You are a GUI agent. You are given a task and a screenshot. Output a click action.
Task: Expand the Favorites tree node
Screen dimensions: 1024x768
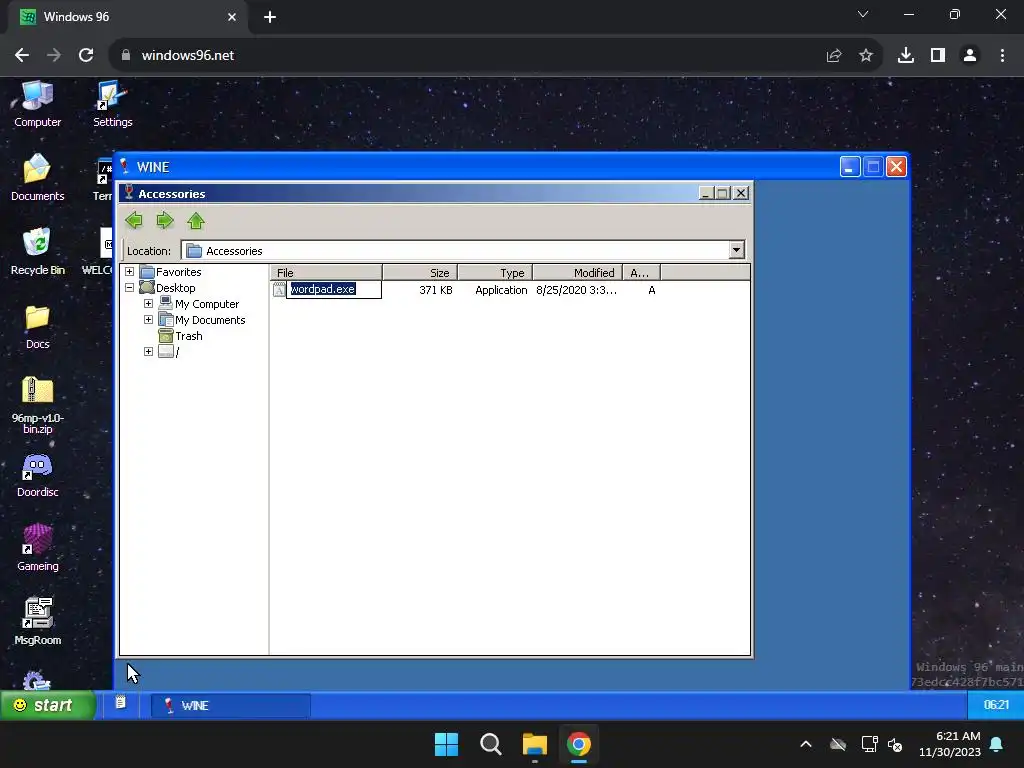click(129, 272)
